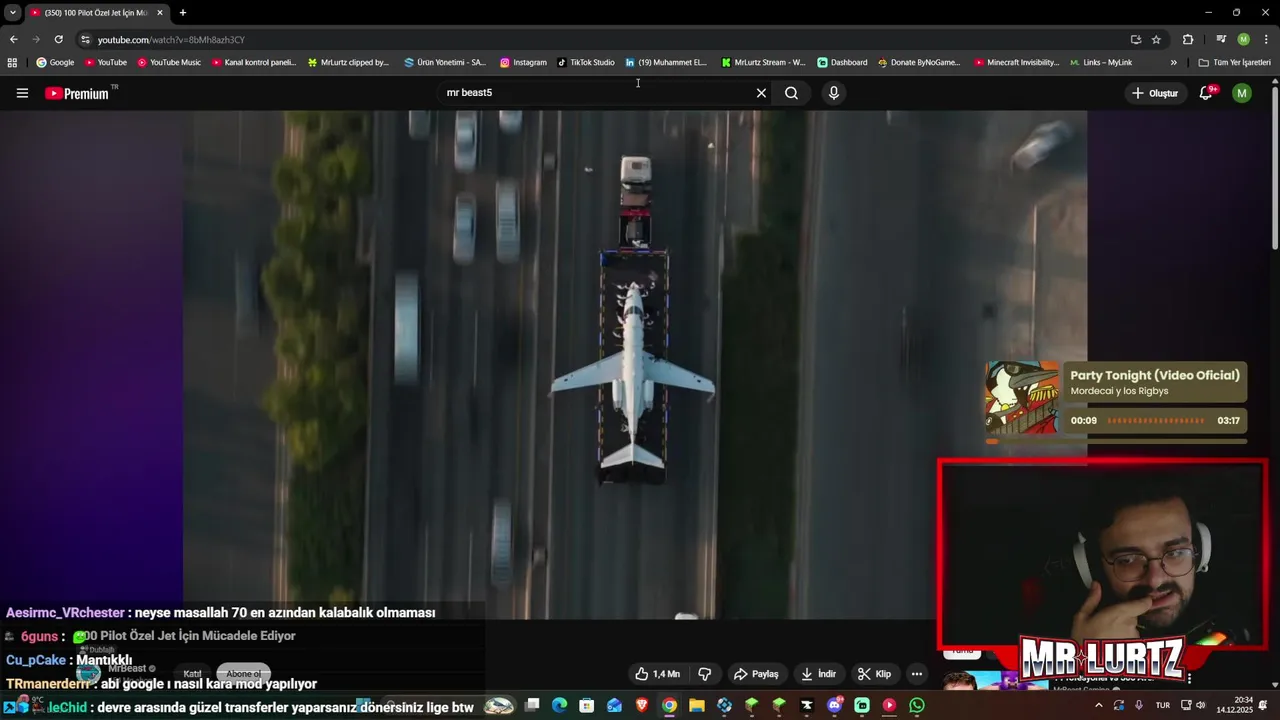Open the 'Kanal kontrol paneli' bookmark
Image resolution: width=1280 pixels, height=720 pixels.
[254, 62]
